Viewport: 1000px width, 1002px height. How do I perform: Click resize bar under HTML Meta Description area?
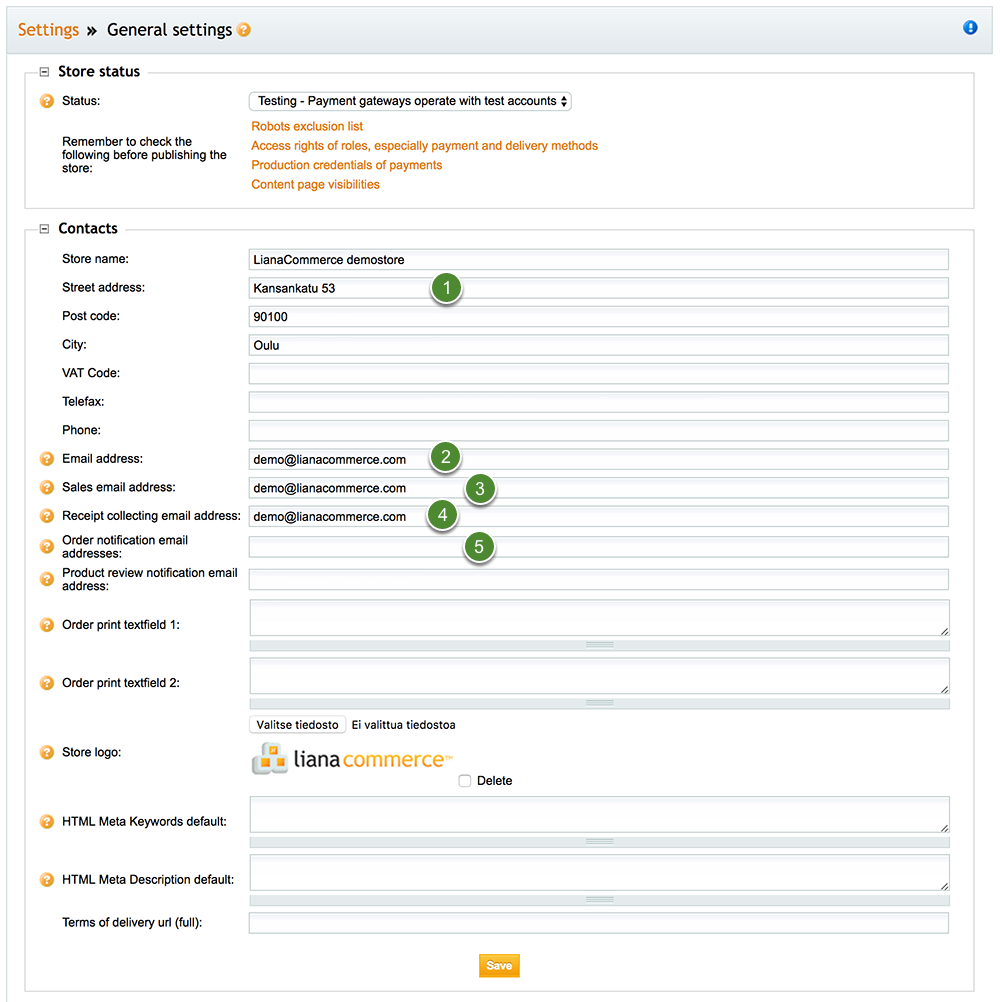[x=599, y=900]
